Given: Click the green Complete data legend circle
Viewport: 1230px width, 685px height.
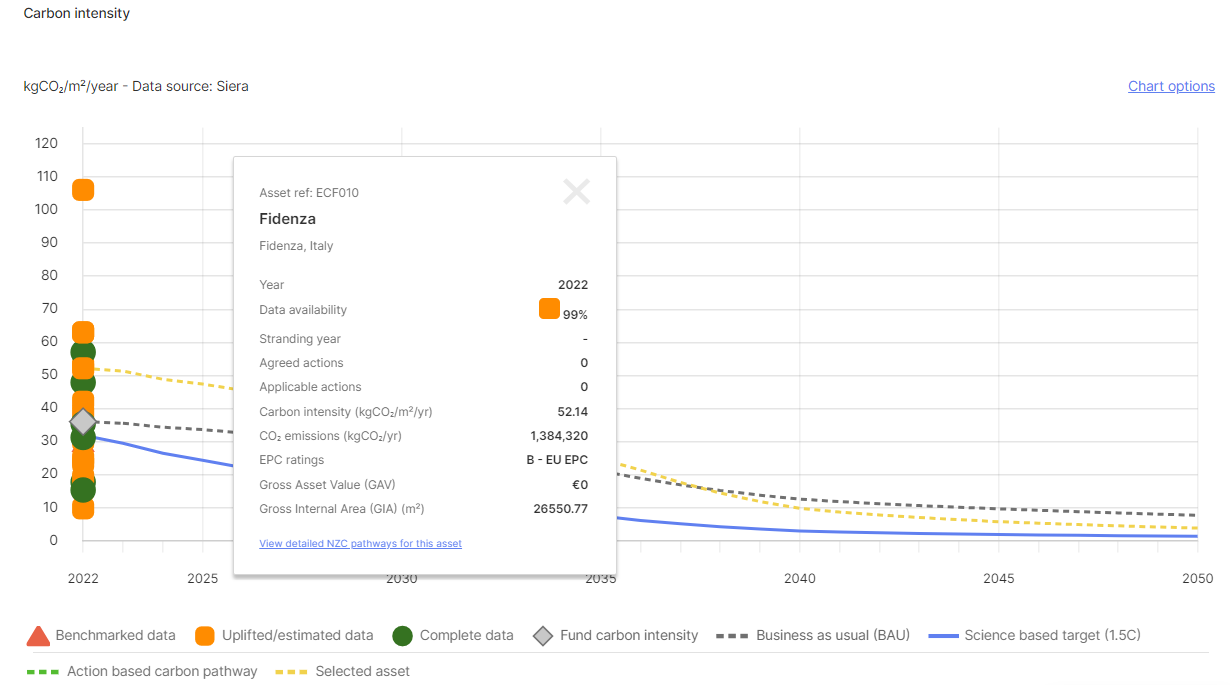Looking at the screenshot, I should click(403, 636).
